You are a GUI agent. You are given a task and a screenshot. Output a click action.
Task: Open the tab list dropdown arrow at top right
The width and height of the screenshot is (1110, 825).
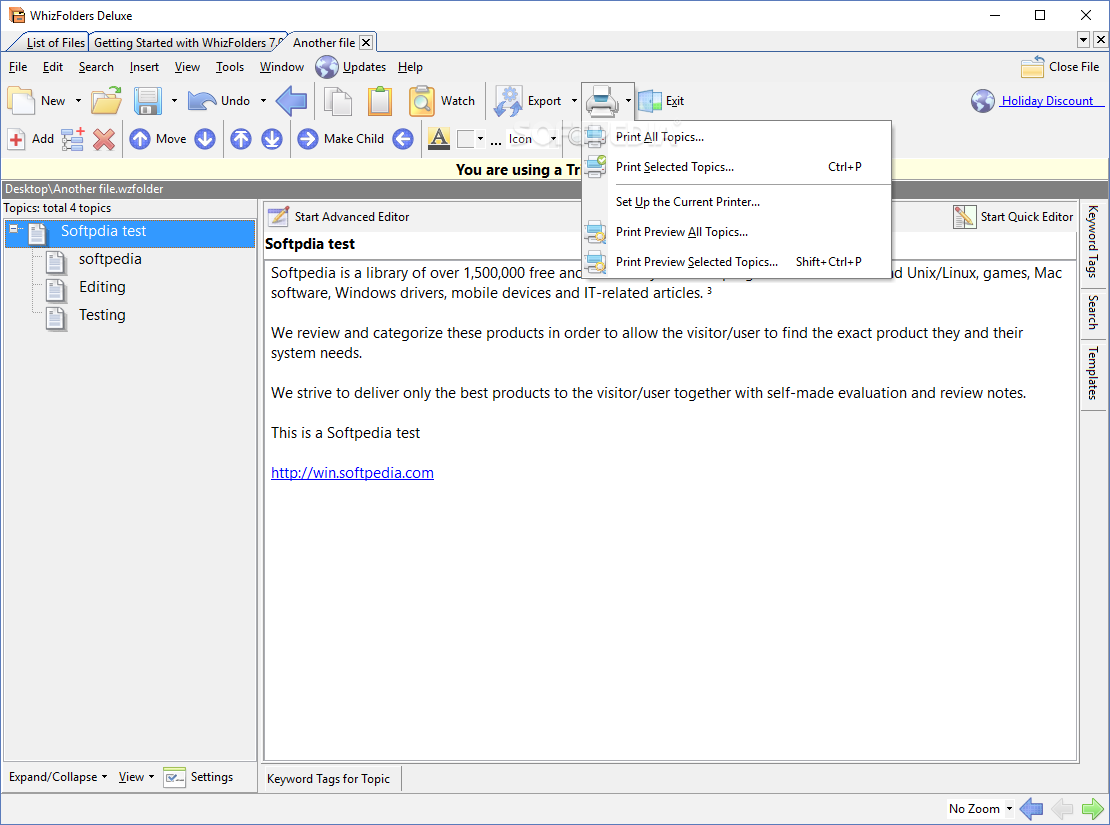click(1083, 40)
